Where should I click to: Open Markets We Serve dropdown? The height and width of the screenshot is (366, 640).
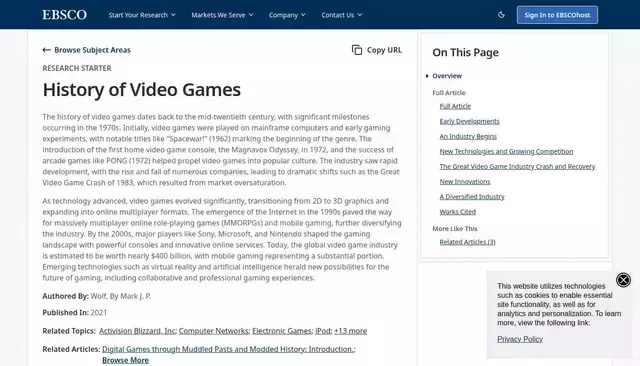tap(222, 15)
